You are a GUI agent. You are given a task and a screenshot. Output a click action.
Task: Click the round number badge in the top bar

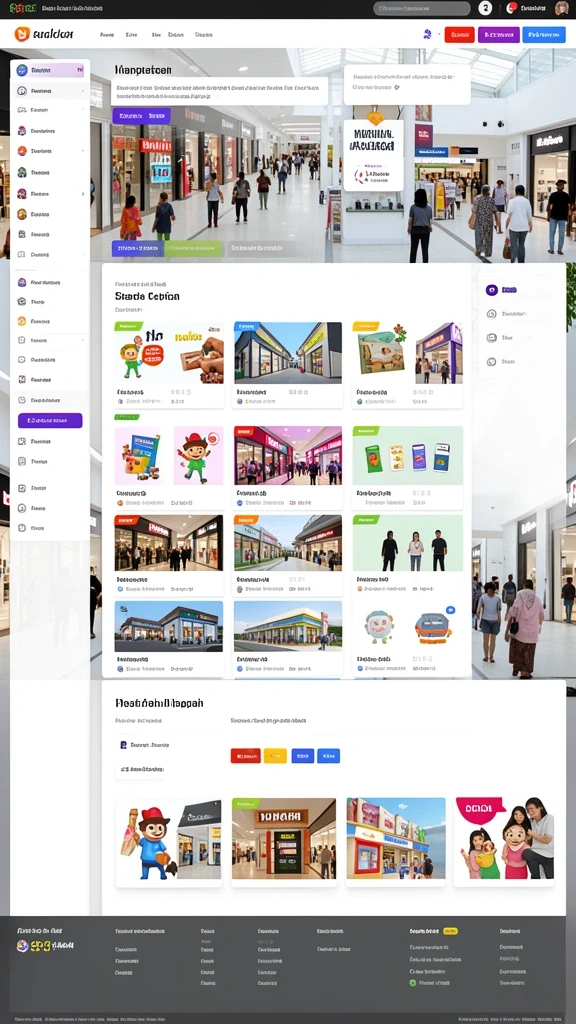click(x=485, y=8)
